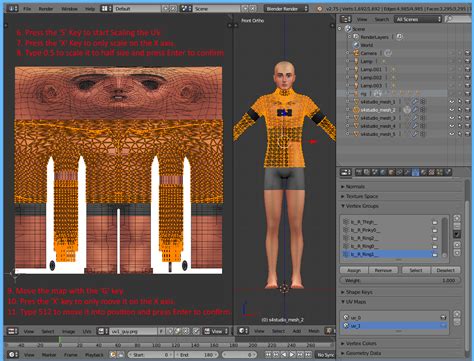
Task: Open the Info editor type selector icon
Action: point(13,8)
